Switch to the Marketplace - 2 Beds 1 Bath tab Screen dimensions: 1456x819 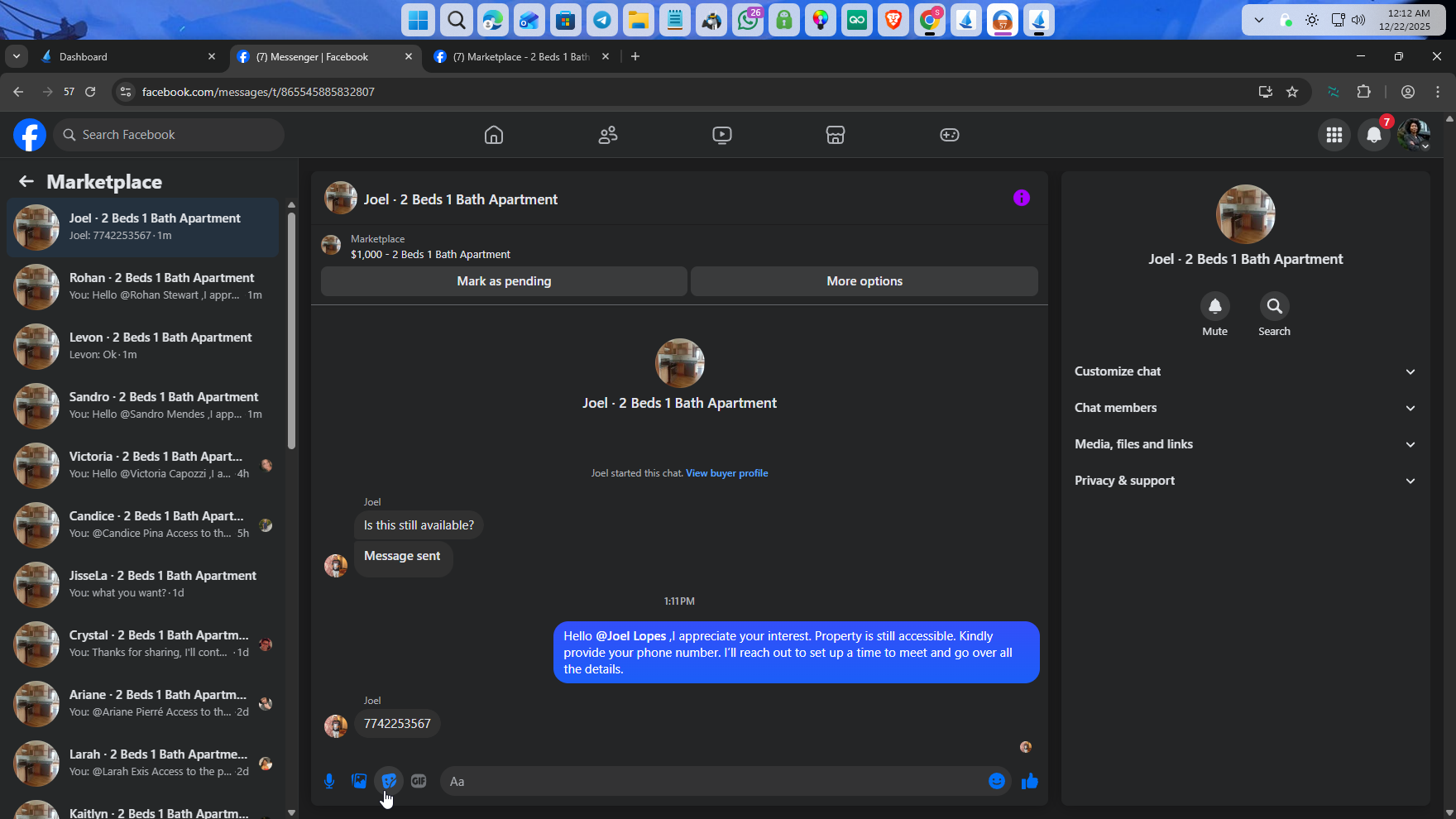(x=522, y=56)
